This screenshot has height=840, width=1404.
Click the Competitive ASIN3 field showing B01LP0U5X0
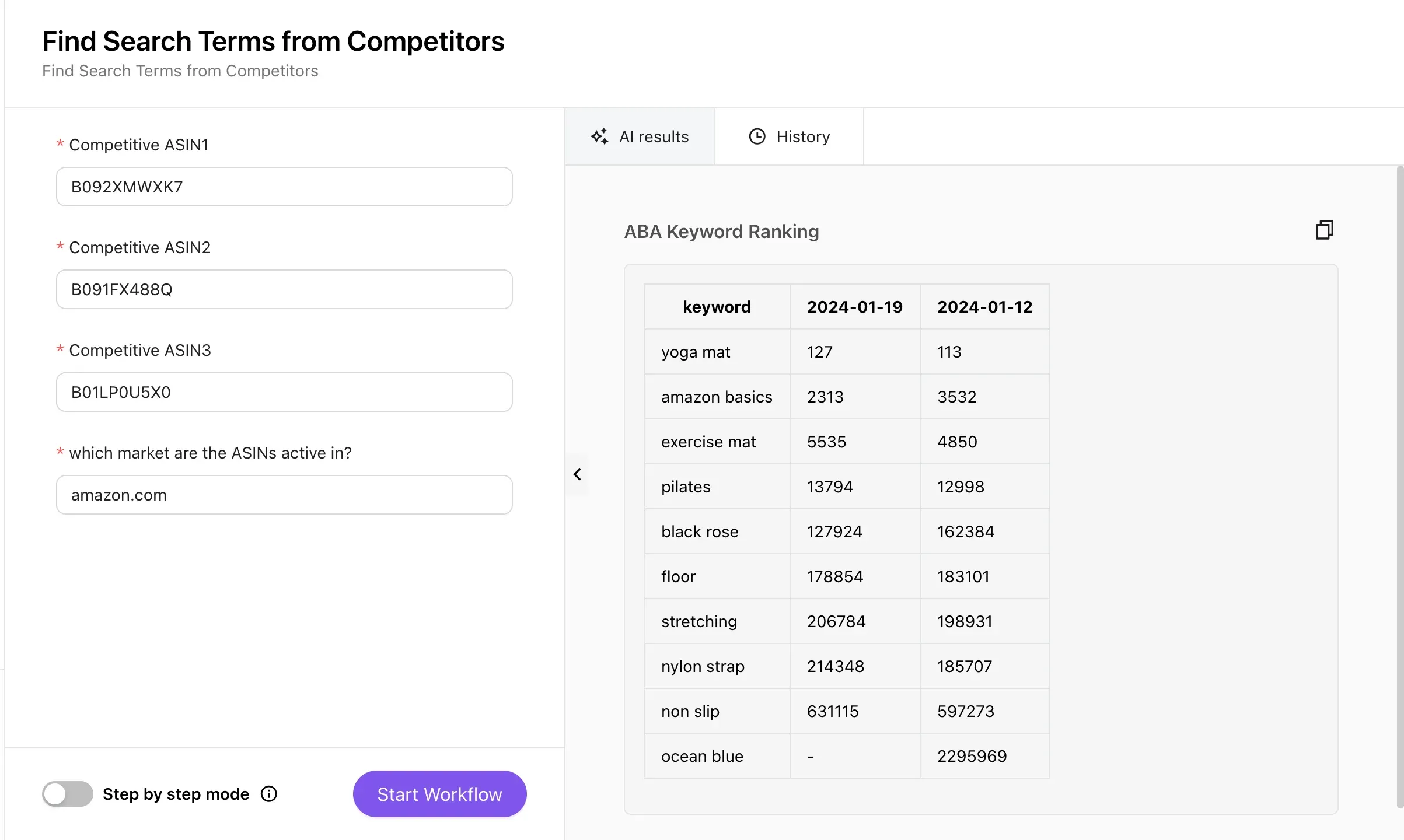[284, 392]
